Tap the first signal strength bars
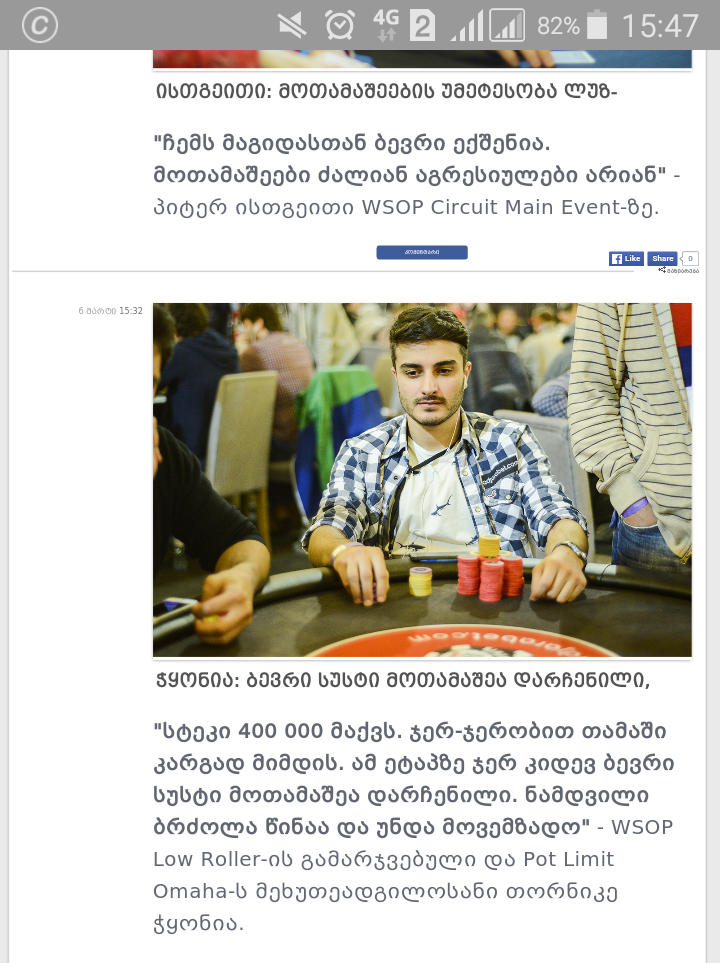720x963 pixels. (466, 27)
